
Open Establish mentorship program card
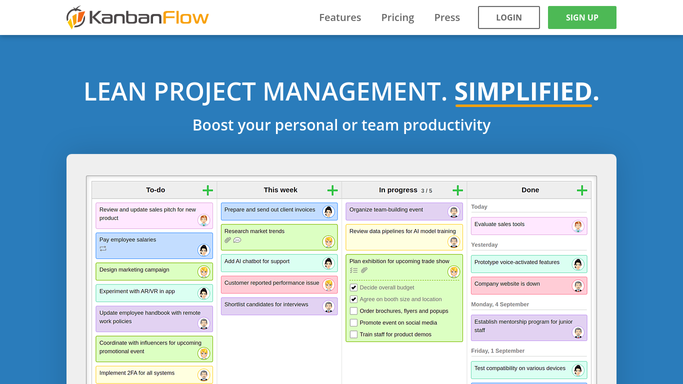(529, 328)
